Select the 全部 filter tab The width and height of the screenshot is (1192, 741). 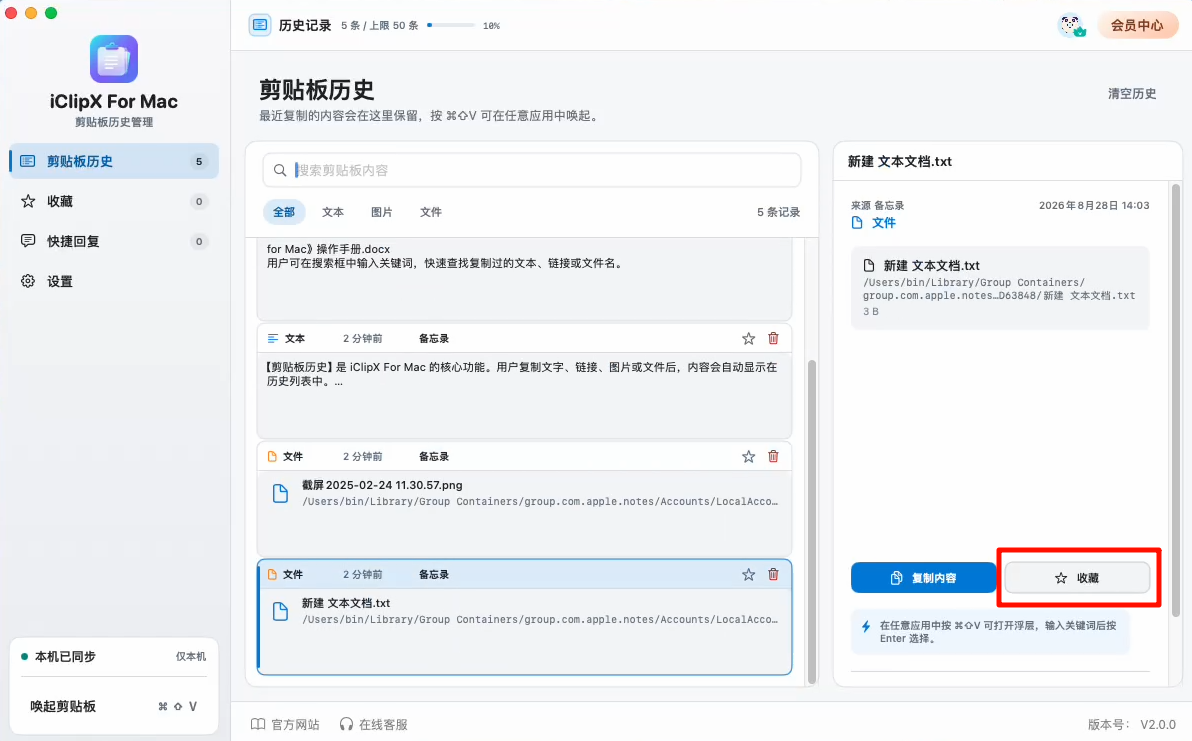284,212
